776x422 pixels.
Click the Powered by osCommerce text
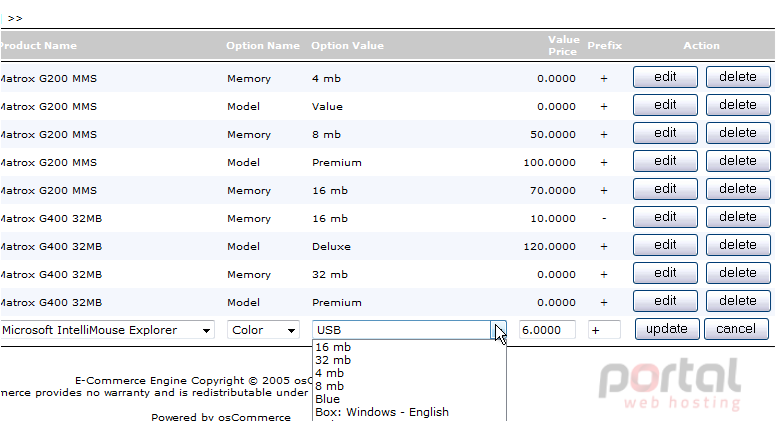[221, 418]
